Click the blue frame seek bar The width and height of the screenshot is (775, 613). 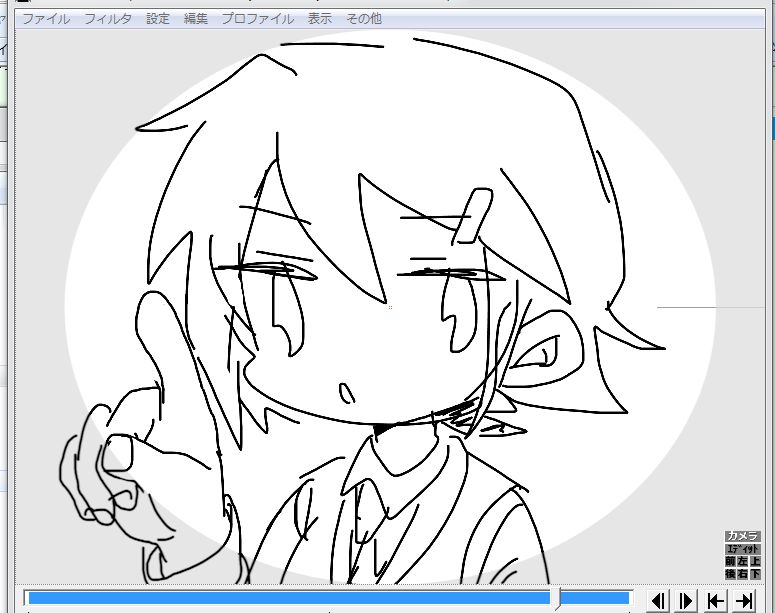[x=290, y=598]
